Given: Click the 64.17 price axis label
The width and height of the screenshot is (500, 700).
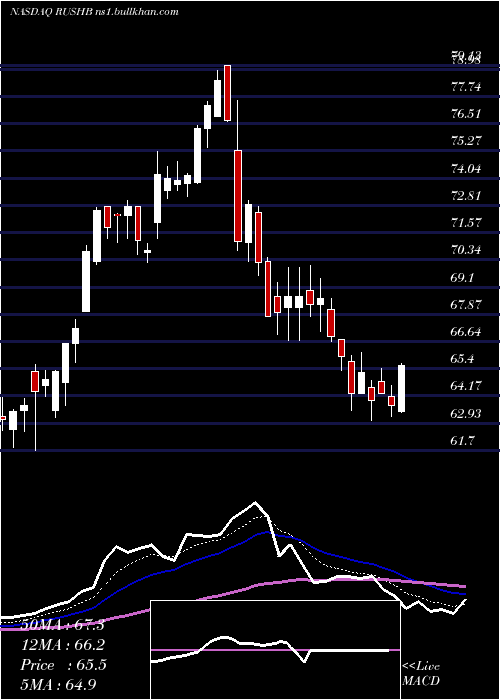Looking at the screenshot, I should (466, 386).
